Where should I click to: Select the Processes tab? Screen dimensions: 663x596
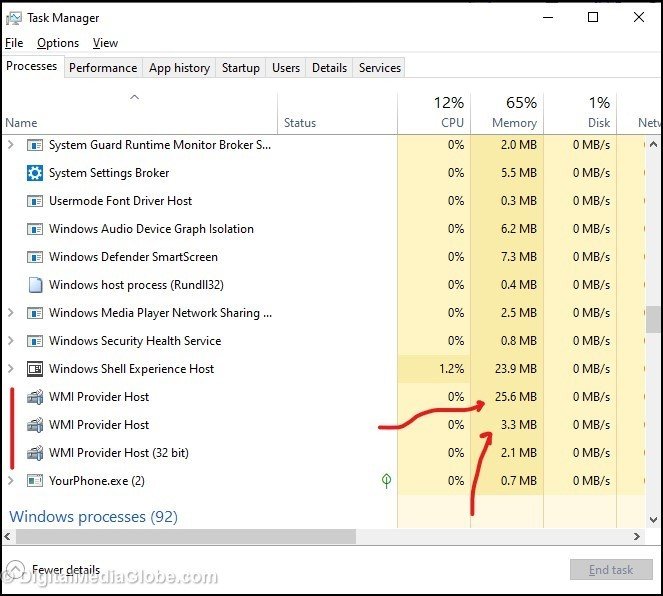point(32,66)
